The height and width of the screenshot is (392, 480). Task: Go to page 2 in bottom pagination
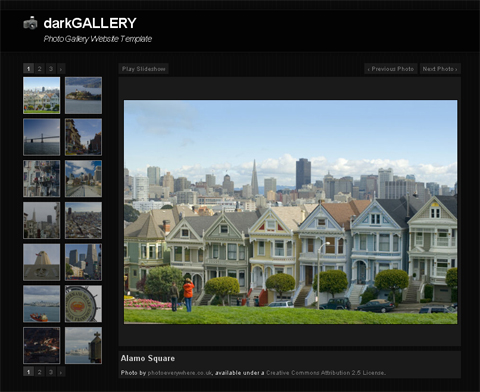[39, 372]
